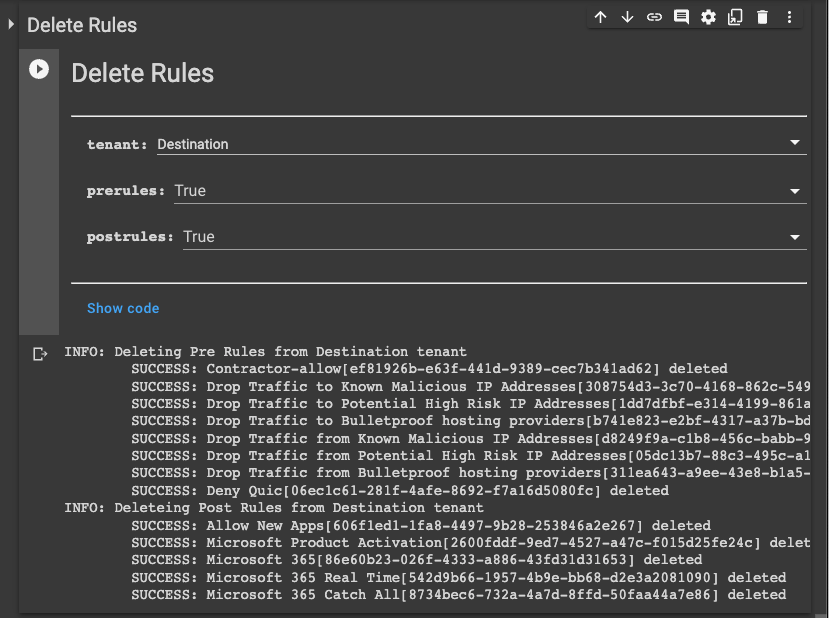Image resolution: width=829 pixels, height=618 pixels.
Task: Delete the cell with the trash icon
Action: click(x=762, y=17)
